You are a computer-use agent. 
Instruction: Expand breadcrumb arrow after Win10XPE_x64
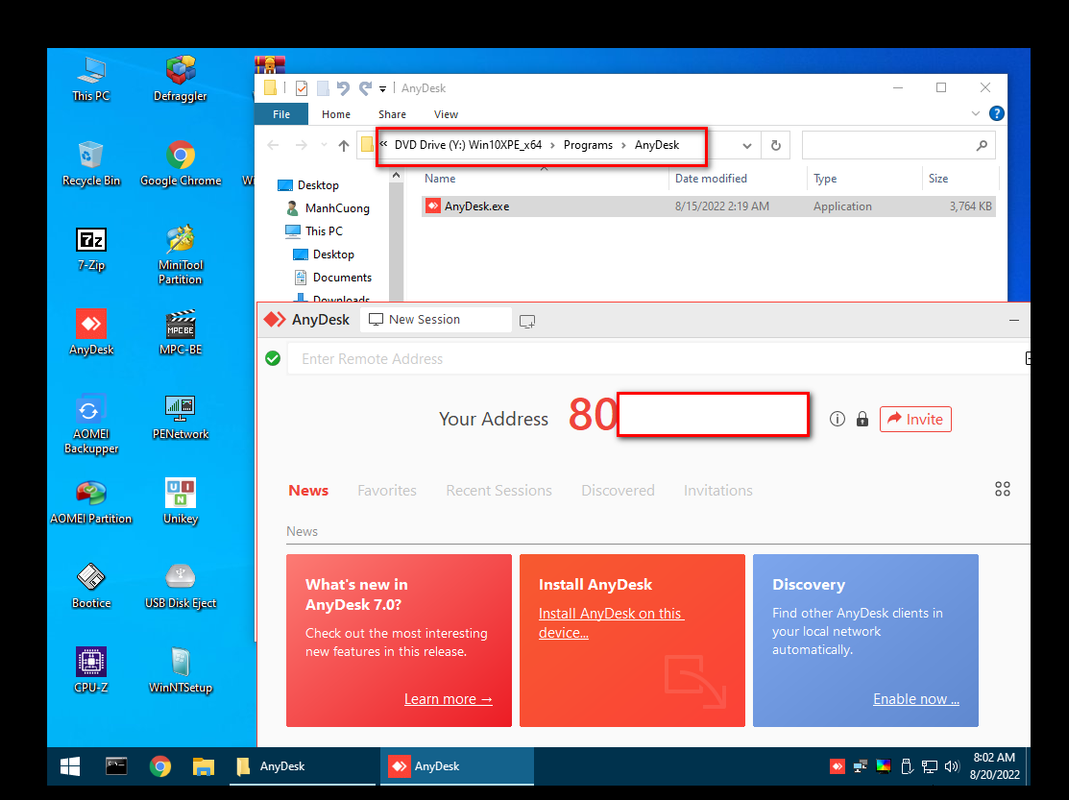[552, 145]
